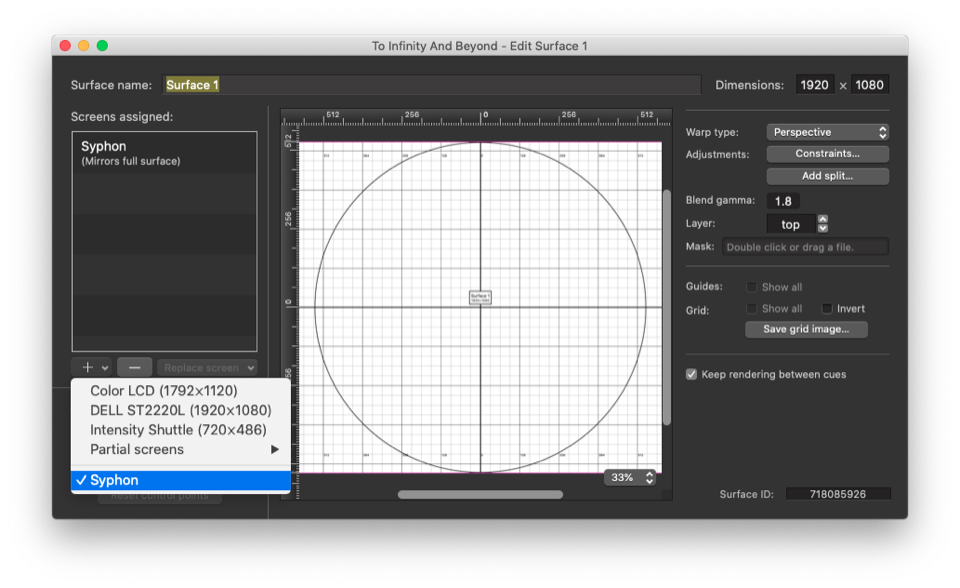960x588 pixels.
Task: Click the green full-screen window button
Action: tap(102, 46)
